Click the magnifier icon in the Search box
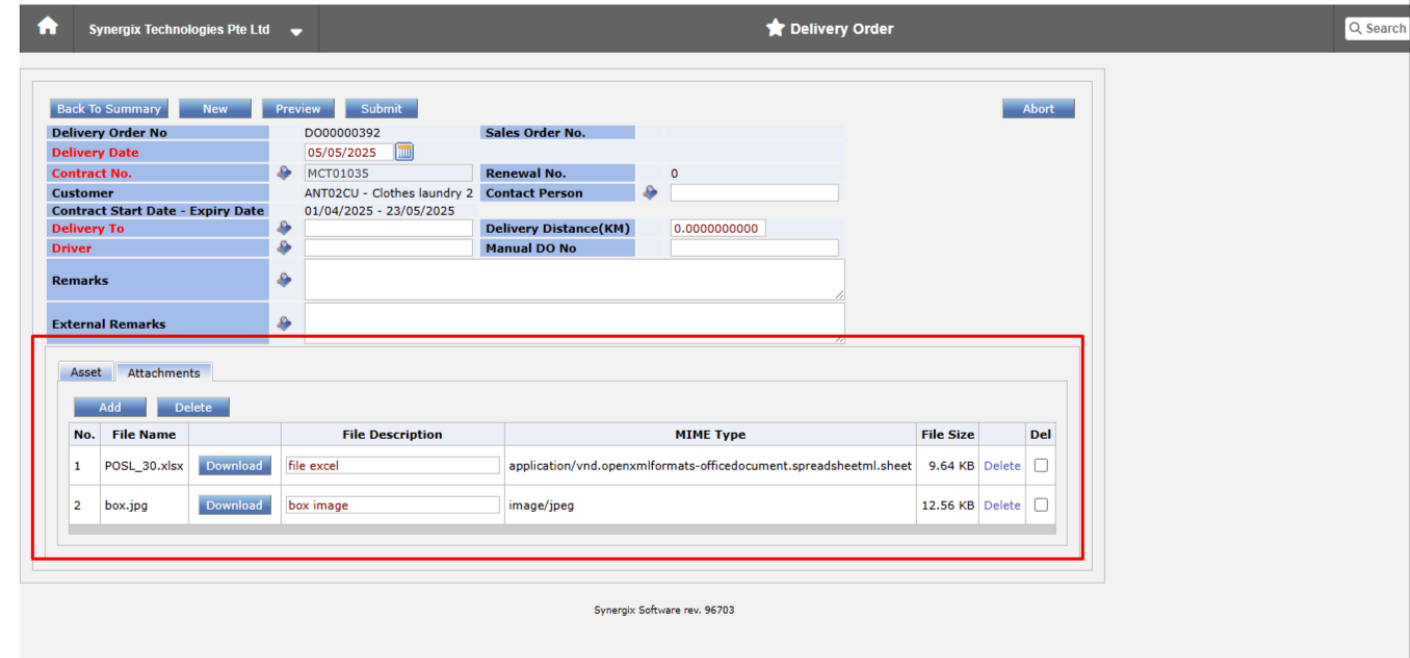This screenshot has height=658, width=1410. point(1354,28)
